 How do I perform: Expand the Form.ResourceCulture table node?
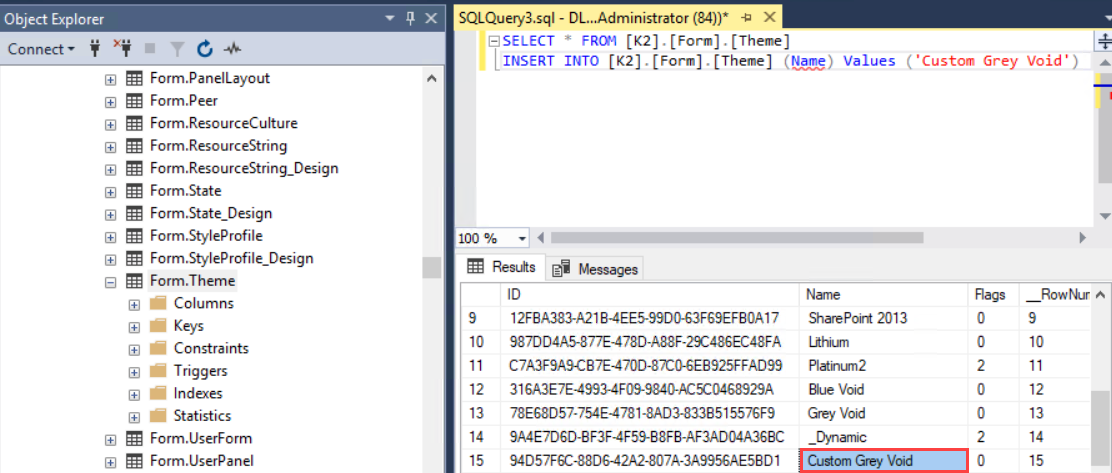[110, 124]
